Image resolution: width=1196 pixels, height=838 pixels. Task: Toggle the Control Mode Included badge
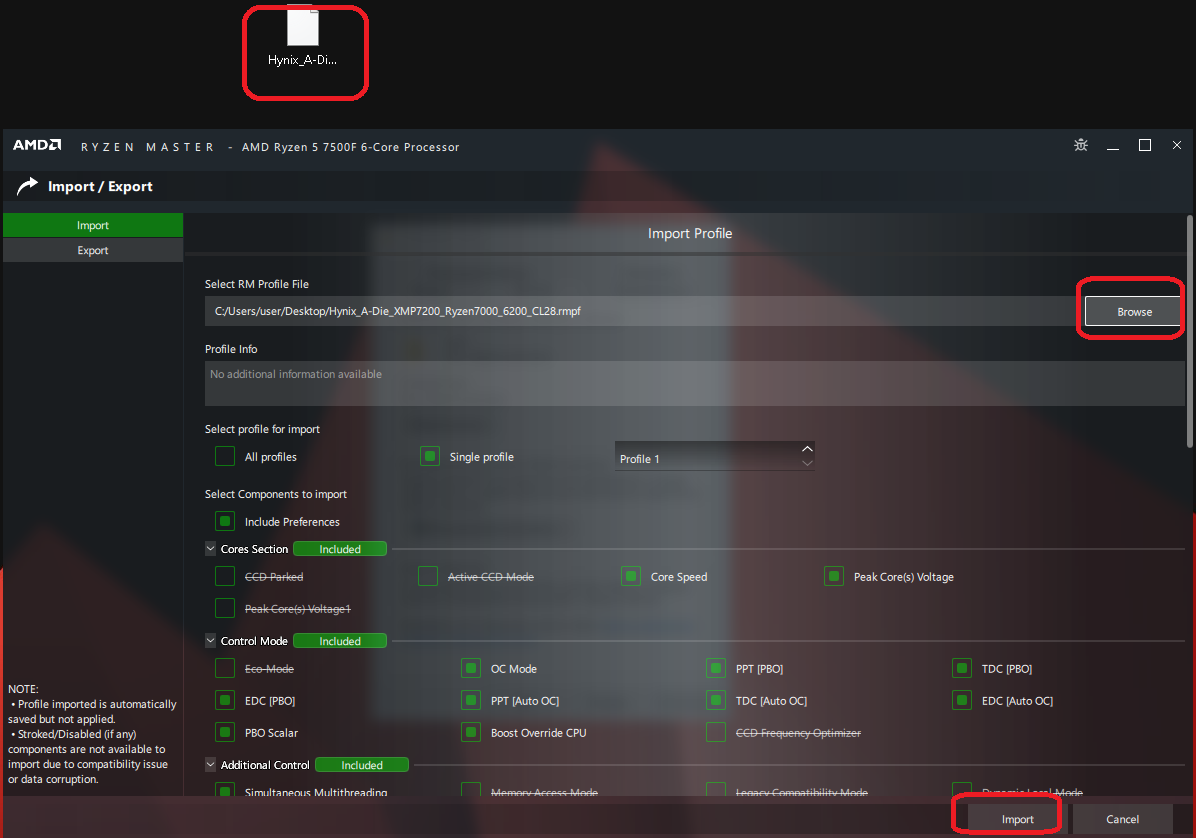tap(340, 641)
